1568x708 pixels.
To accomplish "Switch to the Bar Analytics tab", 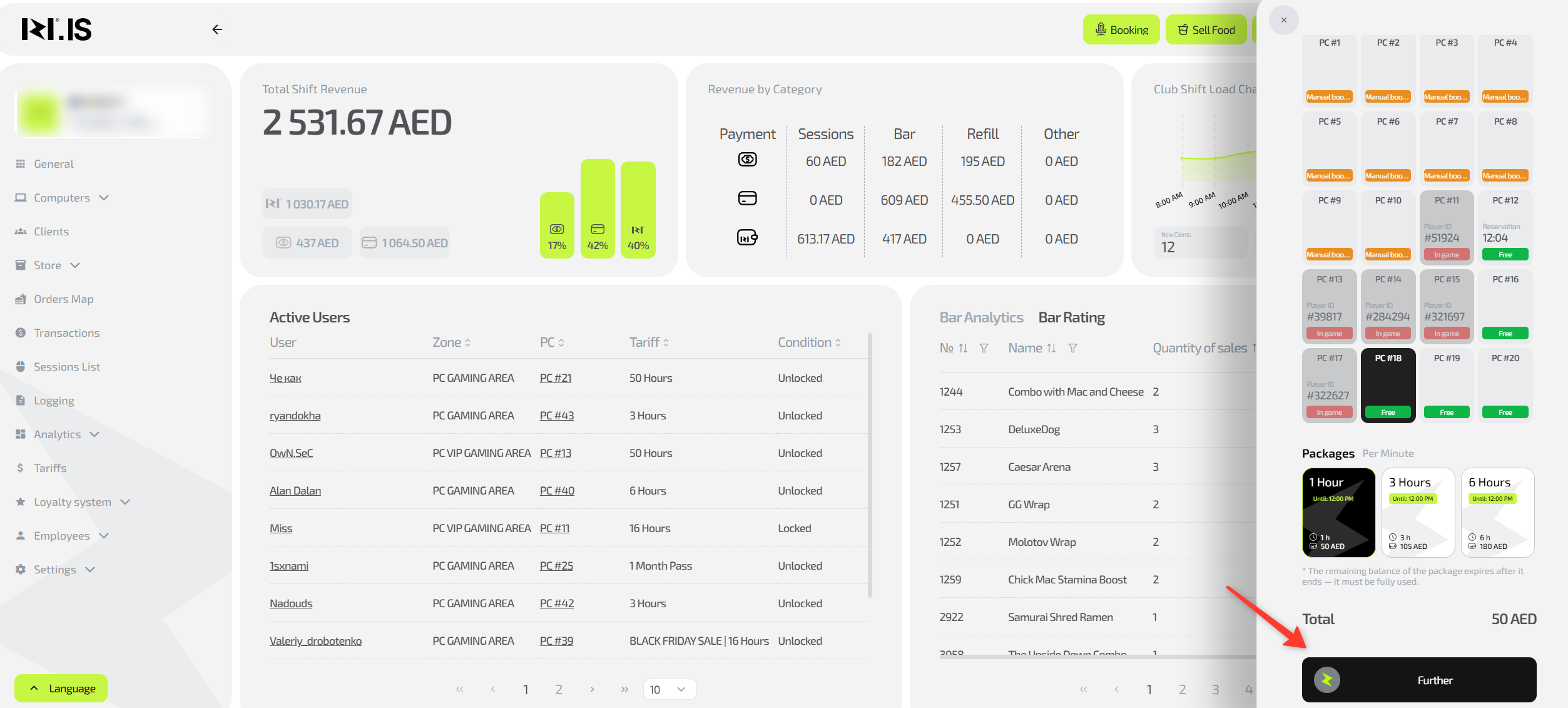I will tap(980, 317).
